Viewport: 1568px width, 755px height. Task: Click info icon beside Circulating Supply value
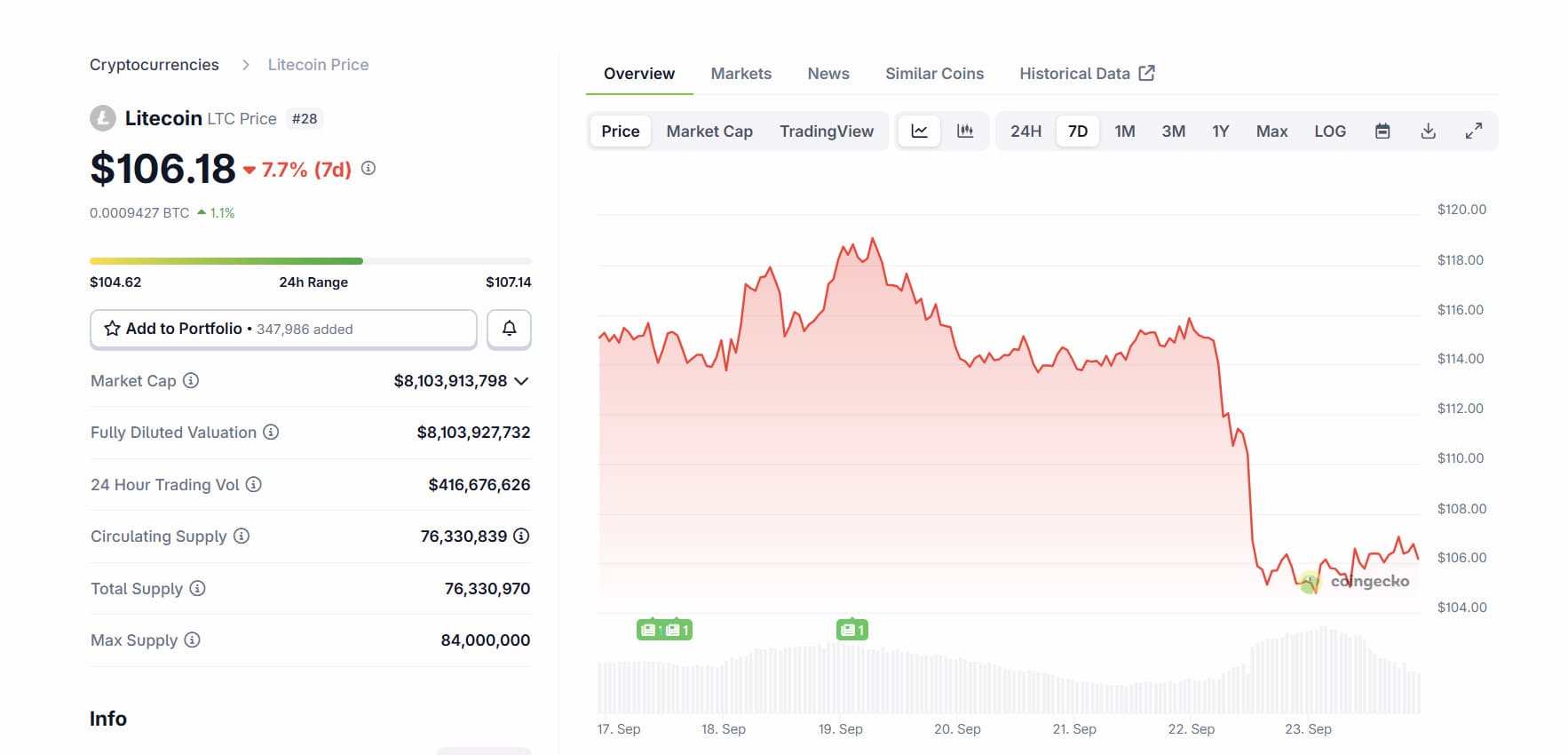tap(522, 536)
